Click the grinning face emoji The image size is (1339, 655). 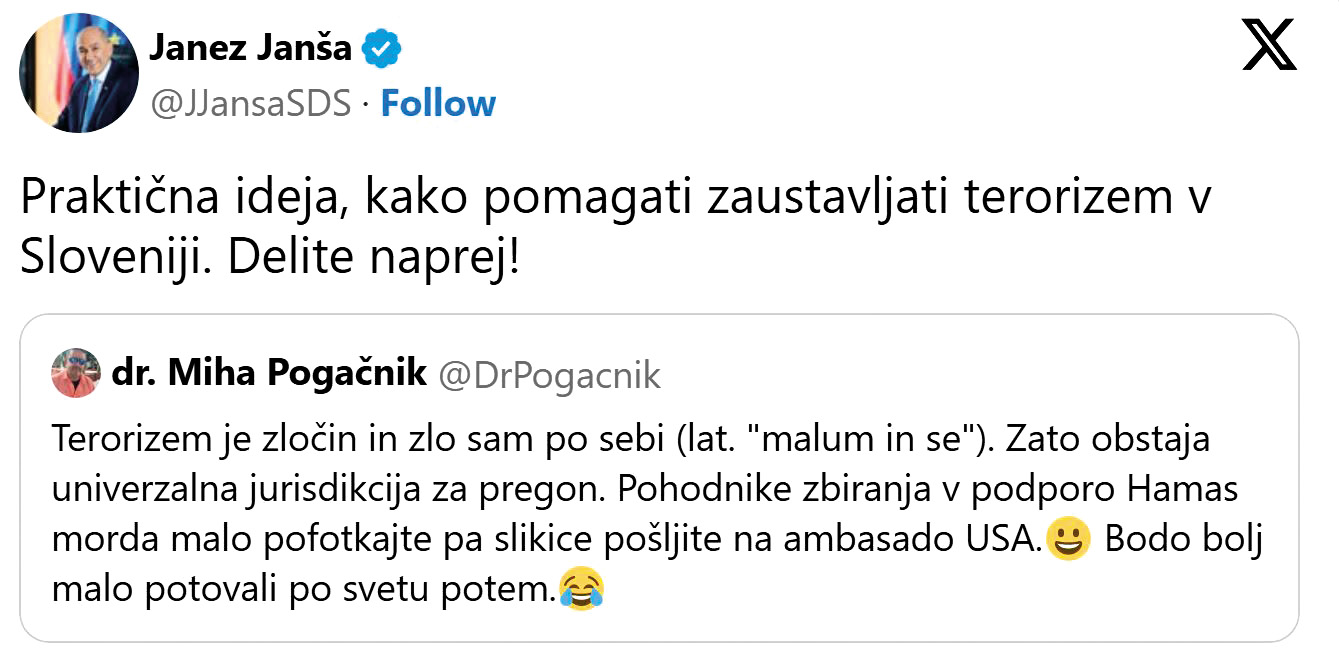(x=1066, y=541)
